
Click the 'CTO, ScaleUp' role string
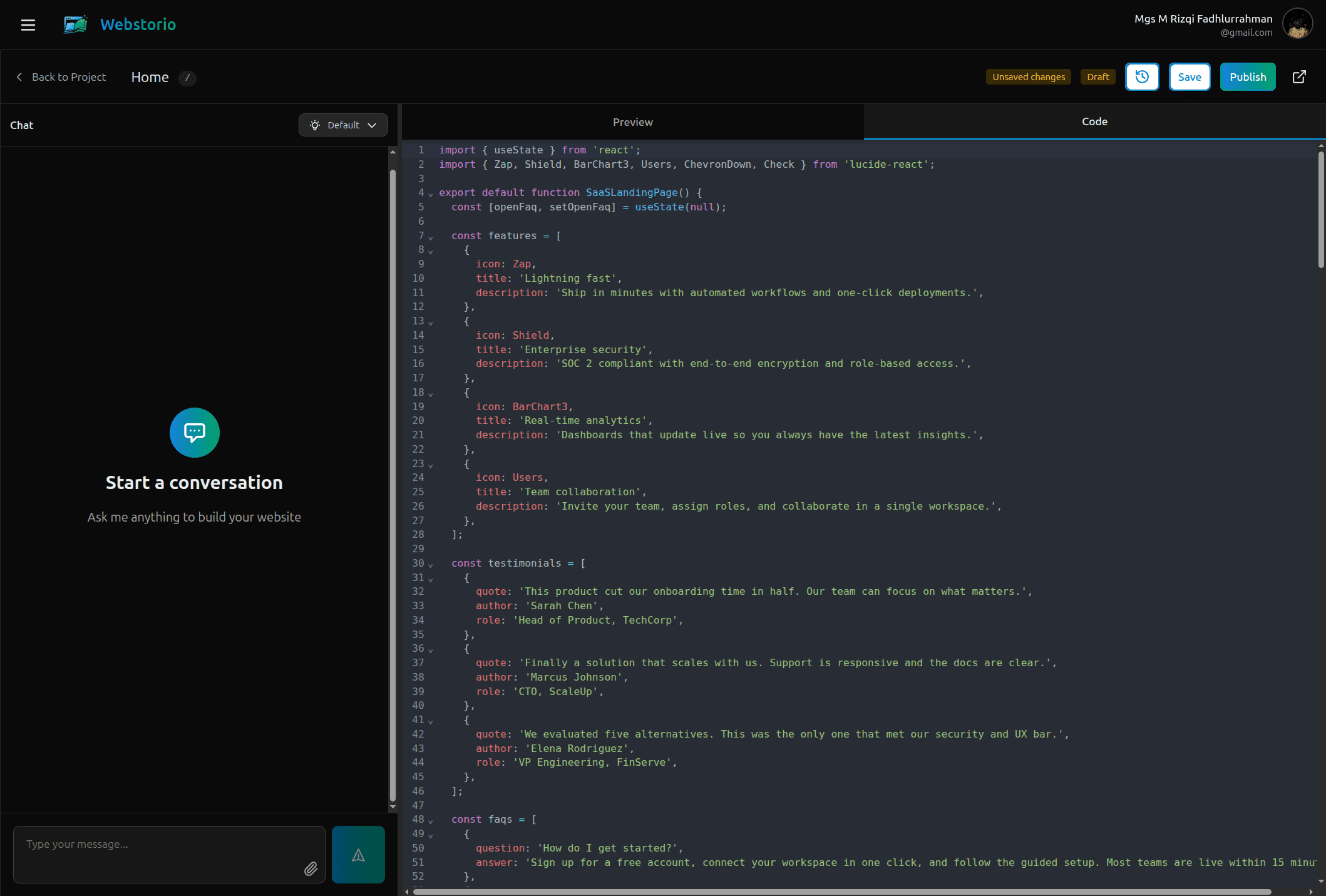(x=555, y=692)
